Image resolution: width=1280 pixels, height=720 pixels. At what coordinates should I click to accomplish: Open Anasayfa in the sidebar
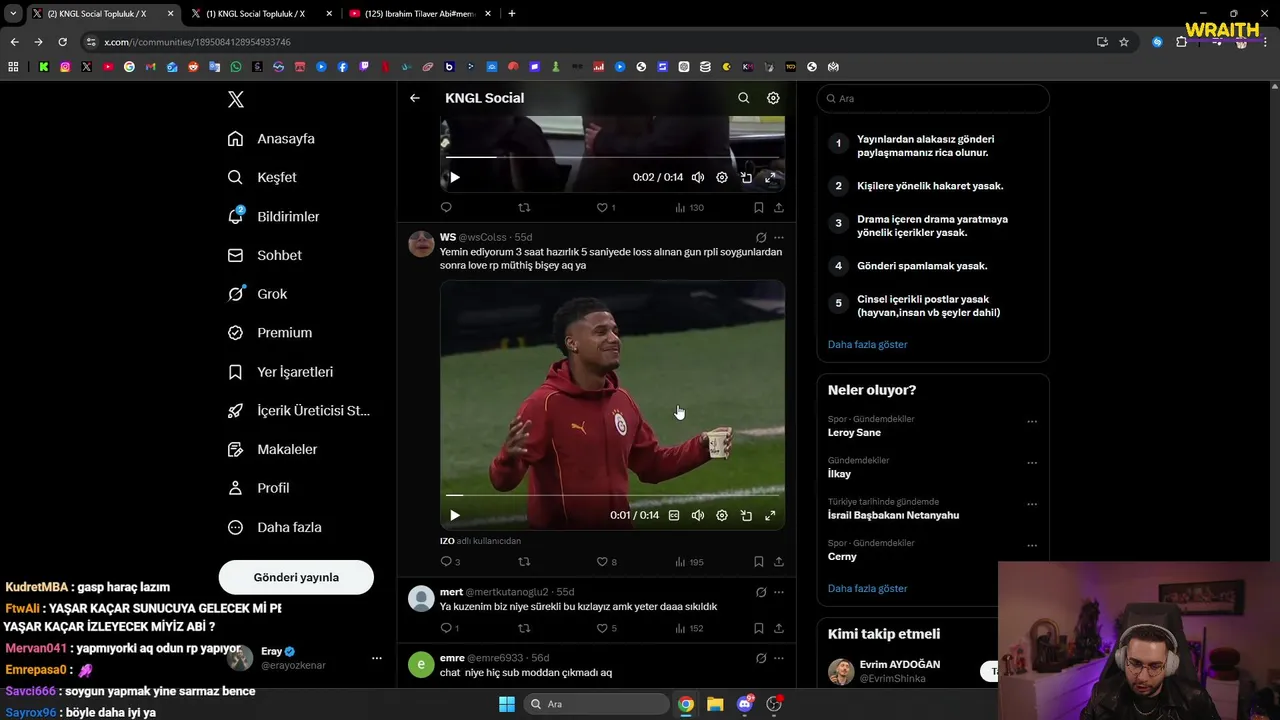(271, 139)
